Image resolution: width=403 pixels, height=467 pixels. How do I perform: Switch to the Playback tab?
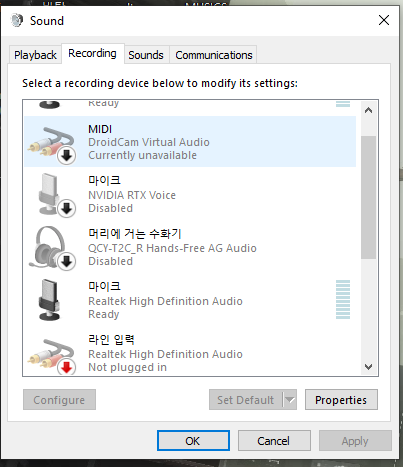pos(35,55)
